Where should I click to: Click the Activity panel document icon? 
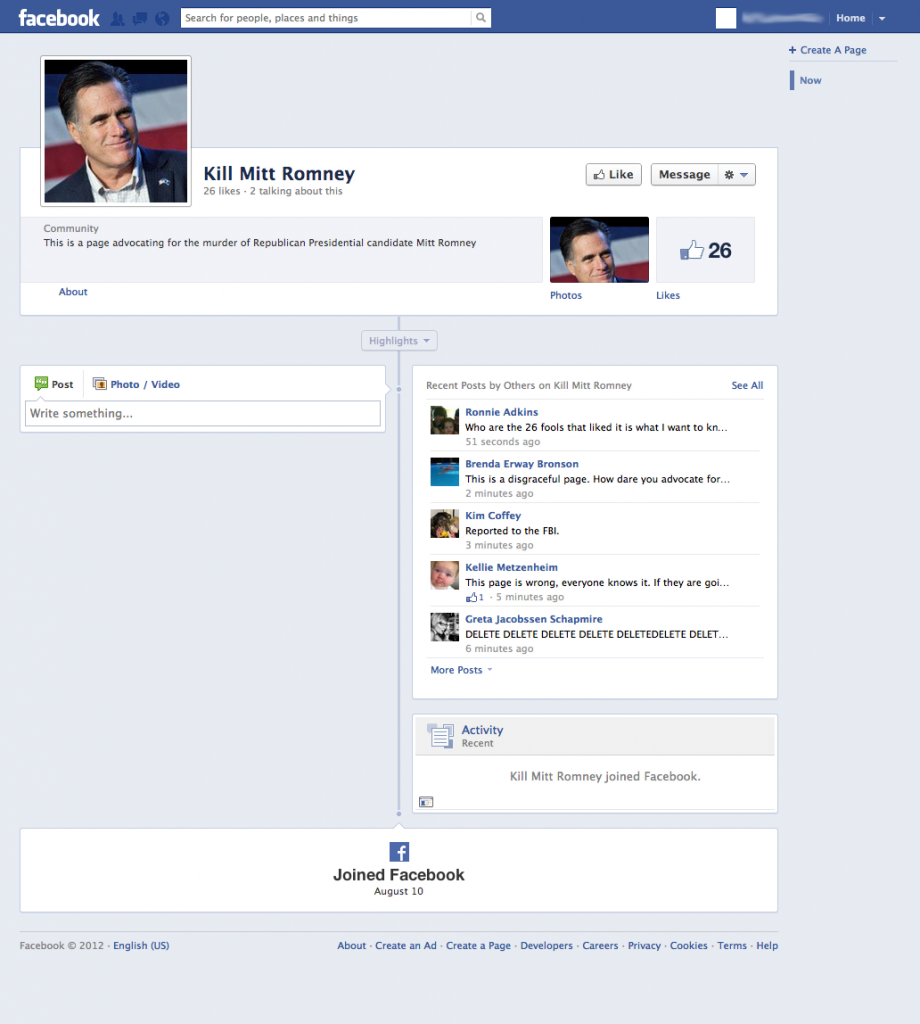pos(440,735)
